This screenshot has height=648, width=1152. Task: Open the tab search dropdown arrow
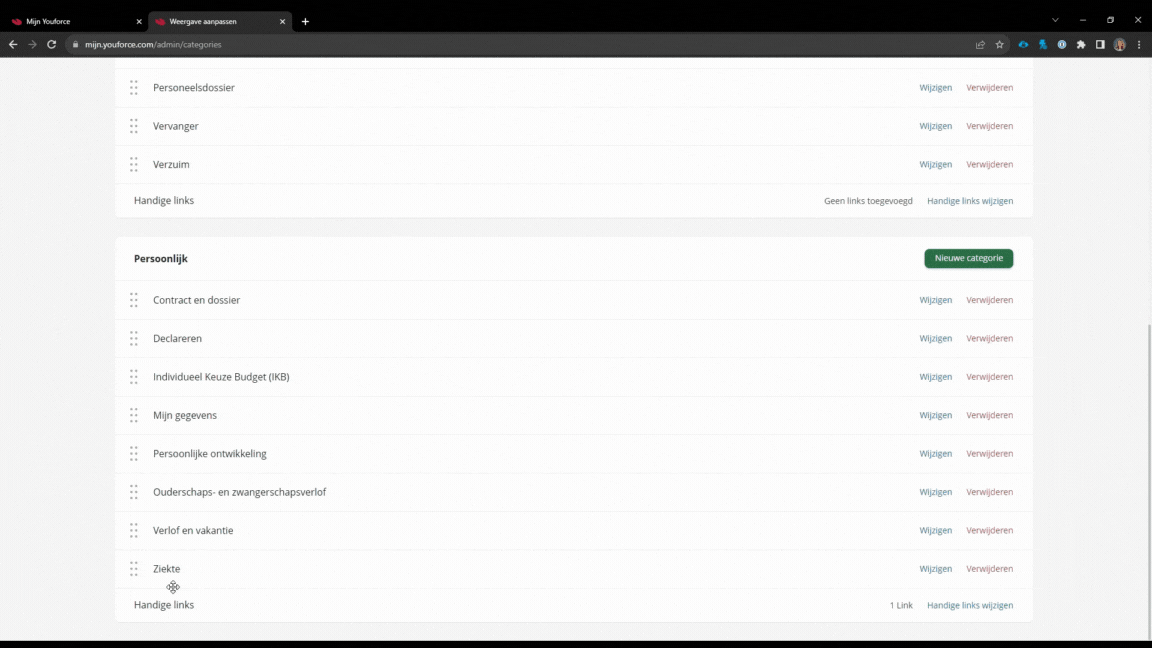point(1055,20)
